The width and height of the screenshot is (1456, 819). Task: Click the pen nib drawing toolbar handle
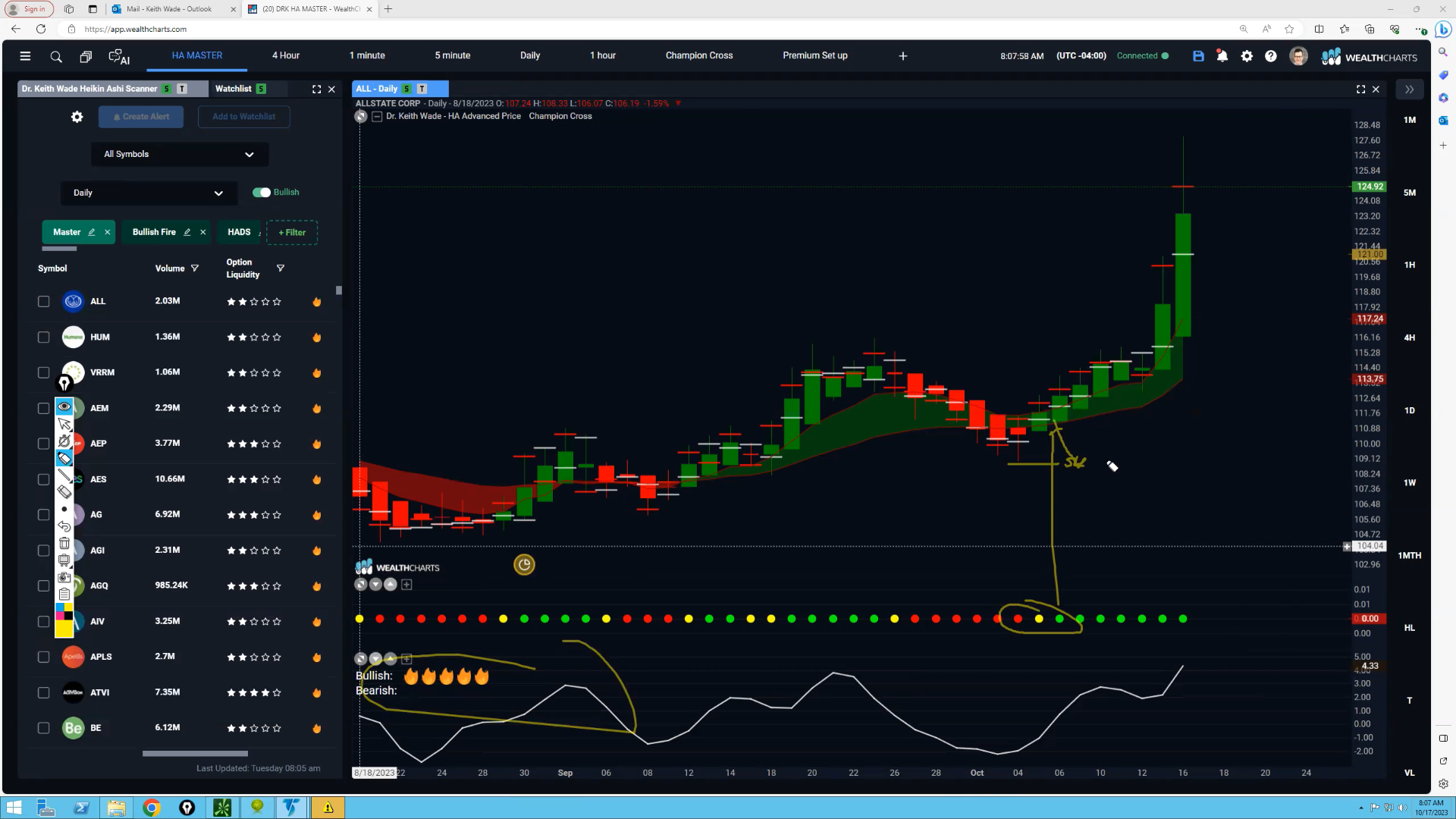[x=64, y=384]
